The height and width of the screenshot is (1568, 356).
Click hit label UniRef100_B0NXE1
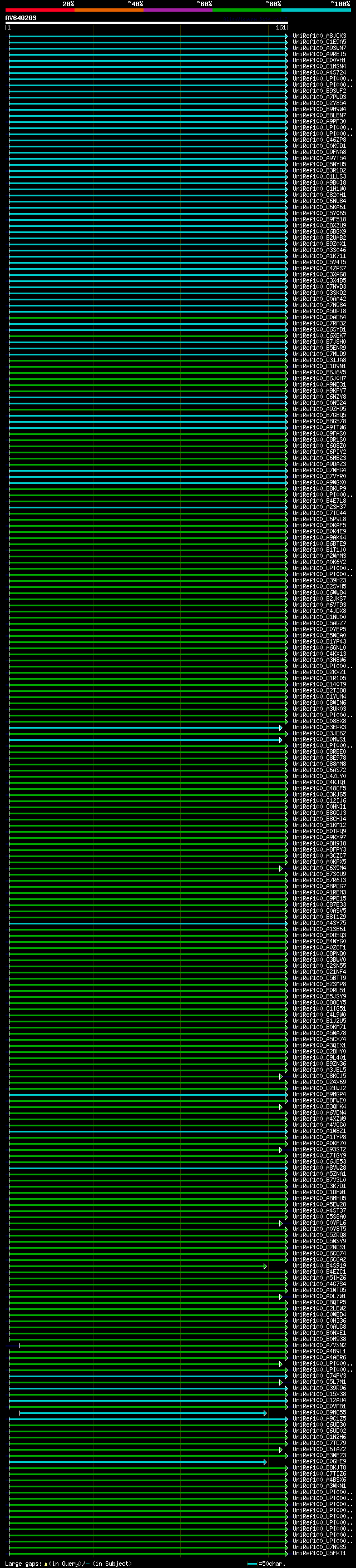(319, 1333)
